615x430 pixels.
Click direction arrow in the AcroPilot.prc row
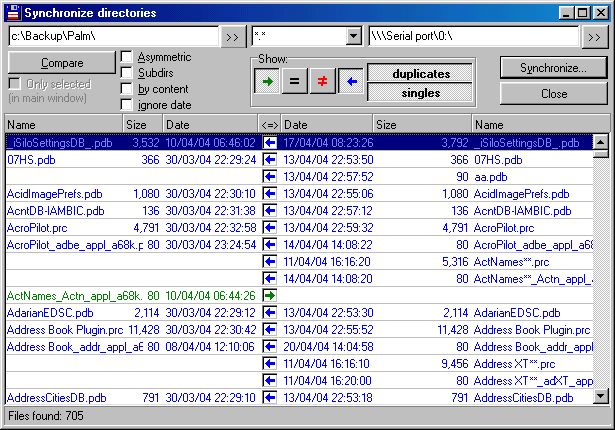click(270, 228)
